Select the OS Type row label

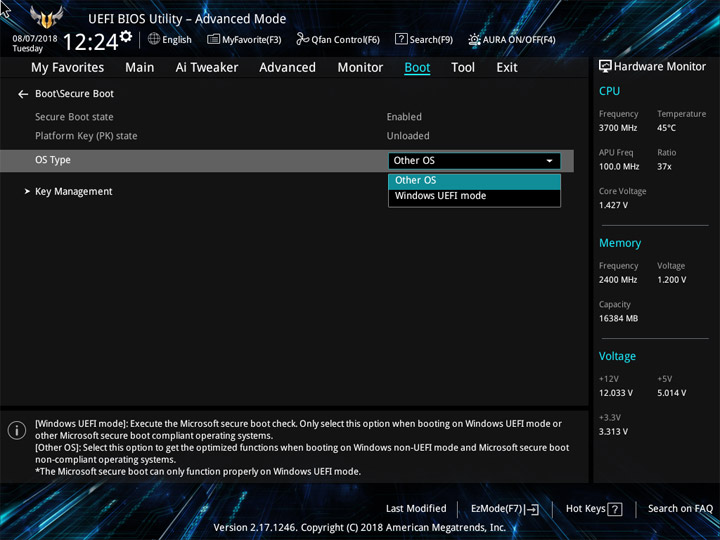[x=53, y=160]
